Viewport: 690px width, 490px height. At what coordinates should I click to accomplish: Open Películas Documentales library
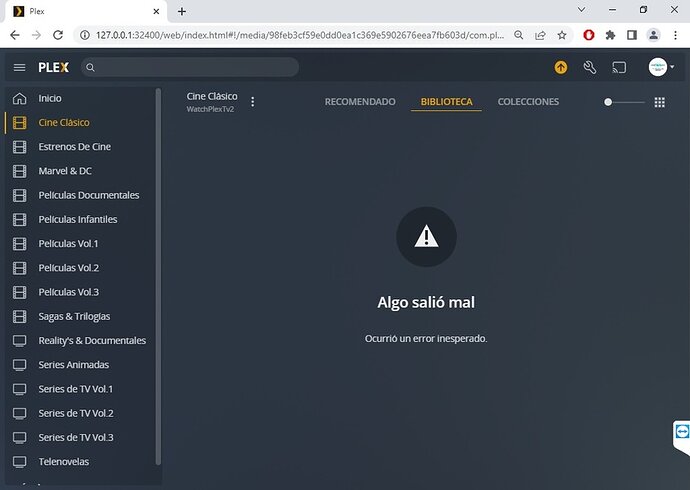click(89, 195)
